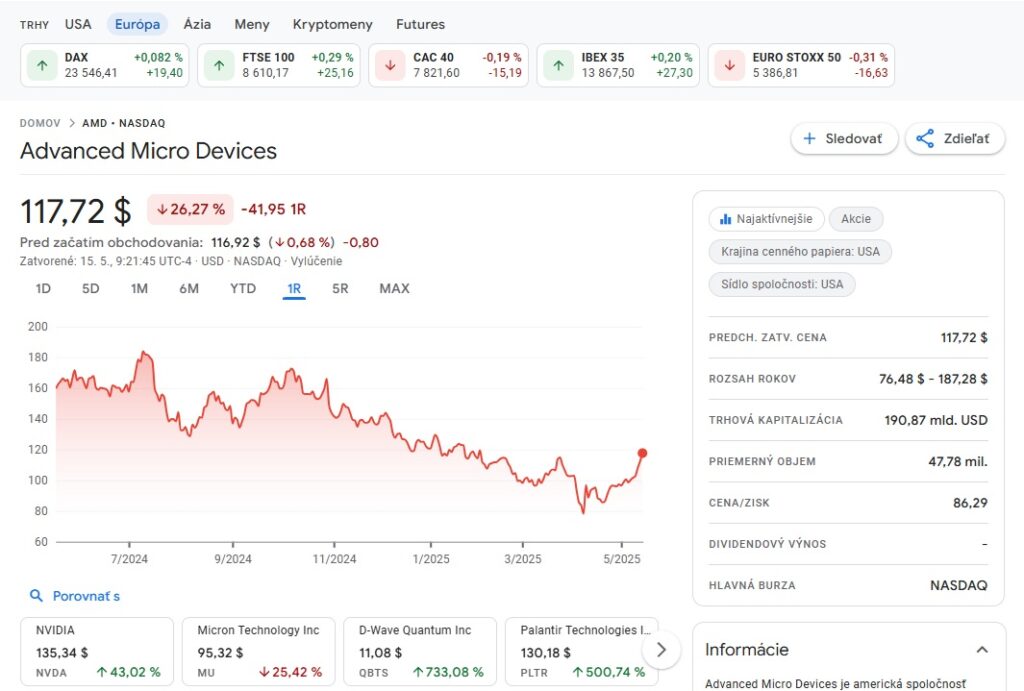Image resolution: width=1024 pixels, height=691 pixels.
Task: Open the IBEX 35 index card
Action: 618,65
